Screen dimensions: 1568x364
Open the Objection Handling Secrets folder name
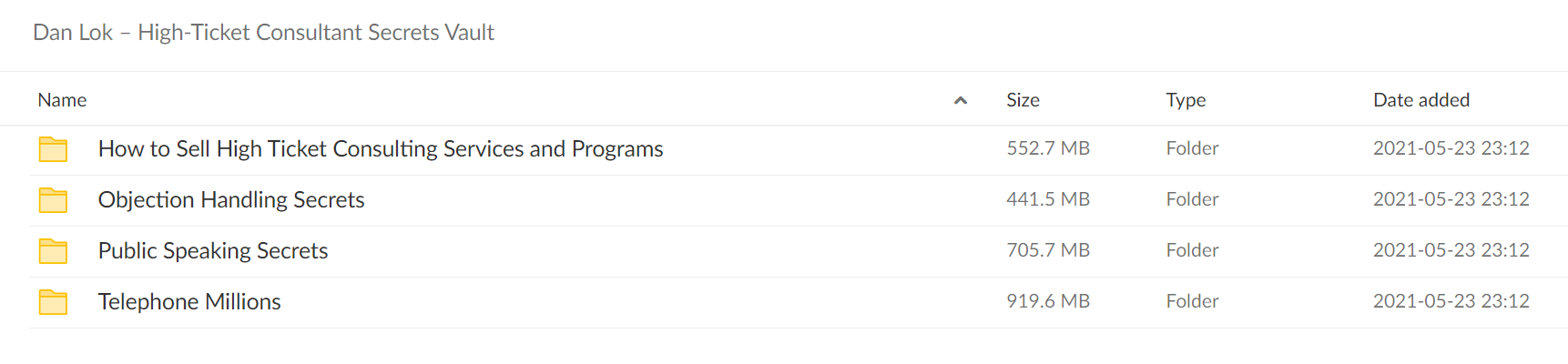click(x=231, y=200)
